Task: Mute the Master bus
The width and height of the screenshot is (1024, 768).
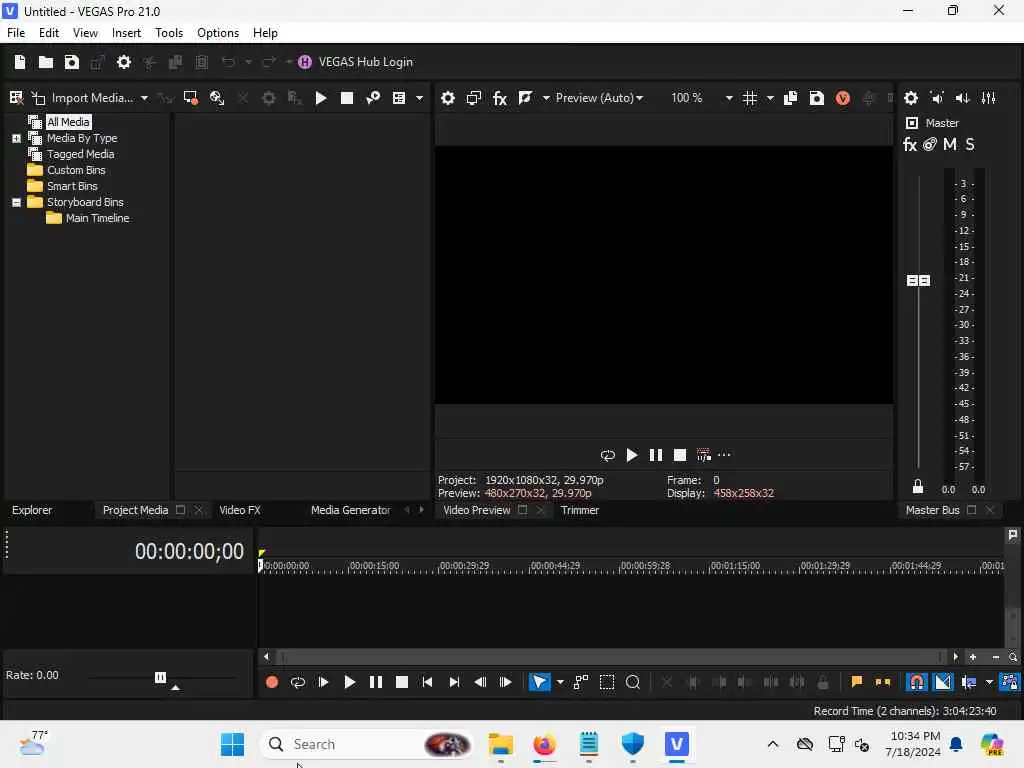Action: point(950,144)
